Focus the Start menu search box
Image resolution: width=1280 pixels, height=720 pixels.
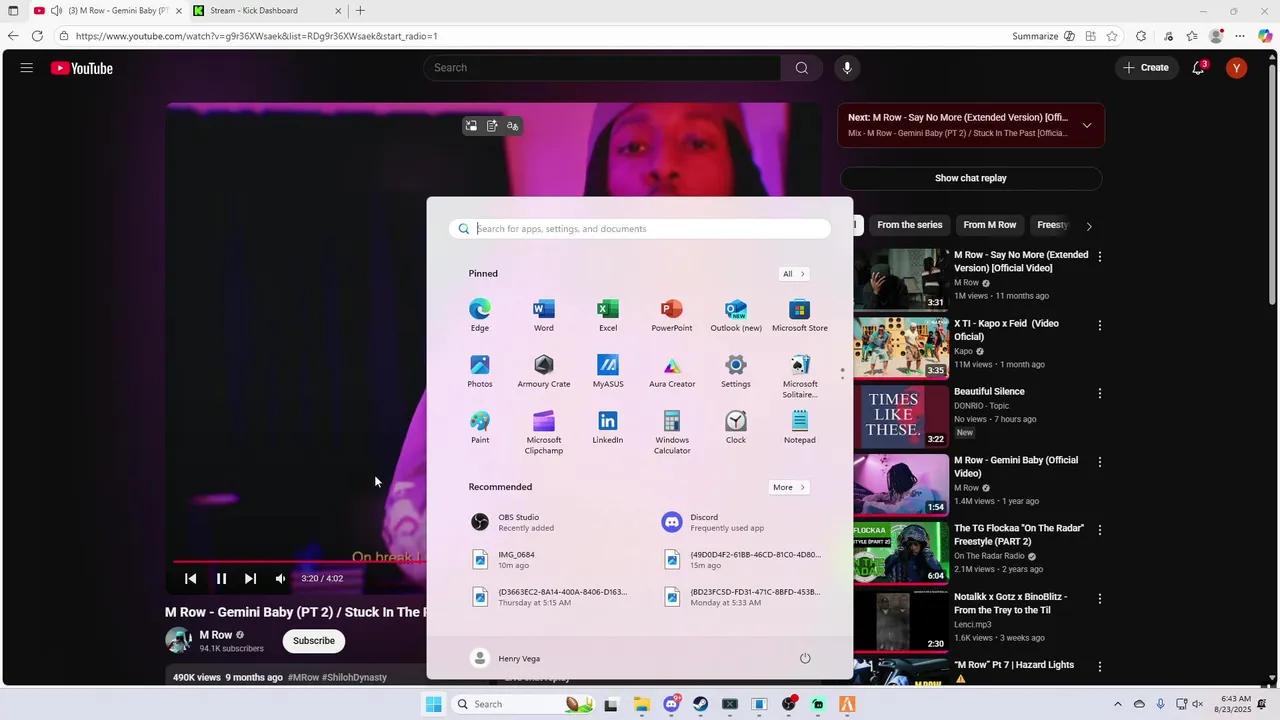640,229
